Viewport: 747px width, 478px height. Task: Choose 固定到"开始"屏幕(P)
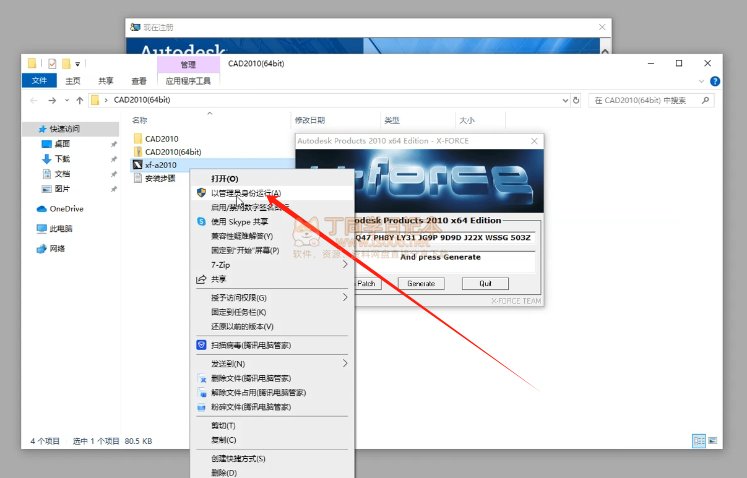point(272,250)
